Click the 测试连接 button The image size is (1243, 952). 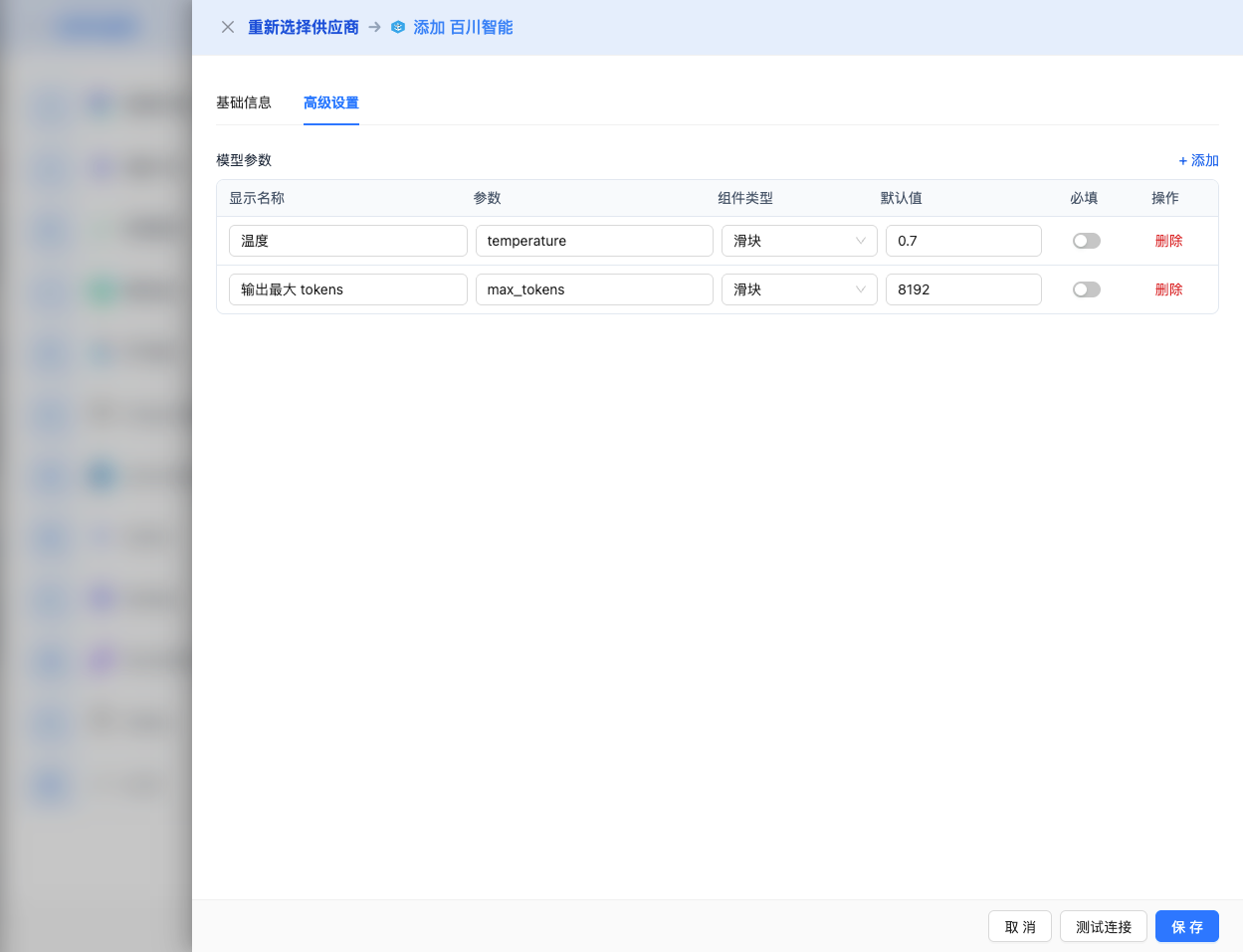pyautogui.click(x=1103, y=926)
